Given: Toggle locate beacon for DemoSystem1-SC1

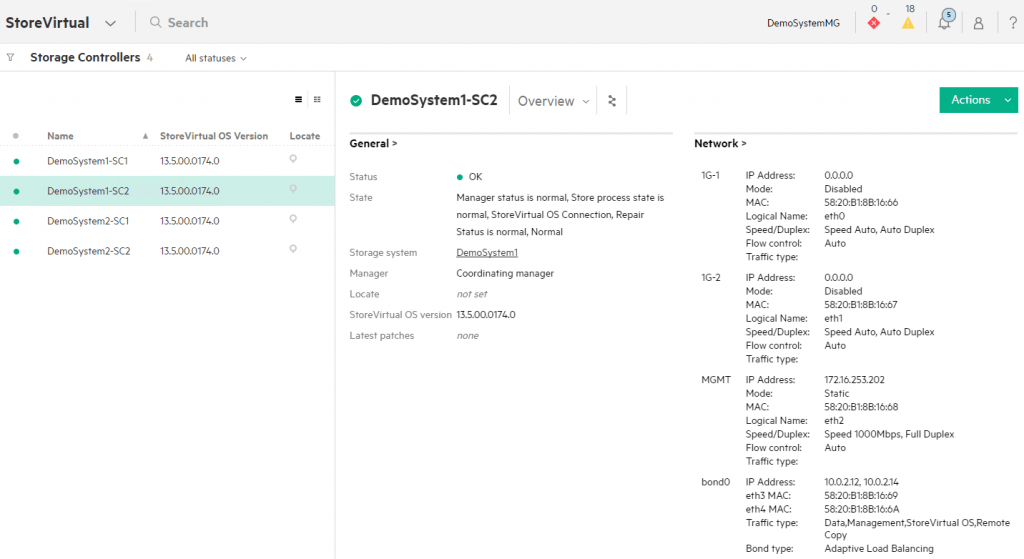Looking at the screenshot, I should tap(293, 159).
